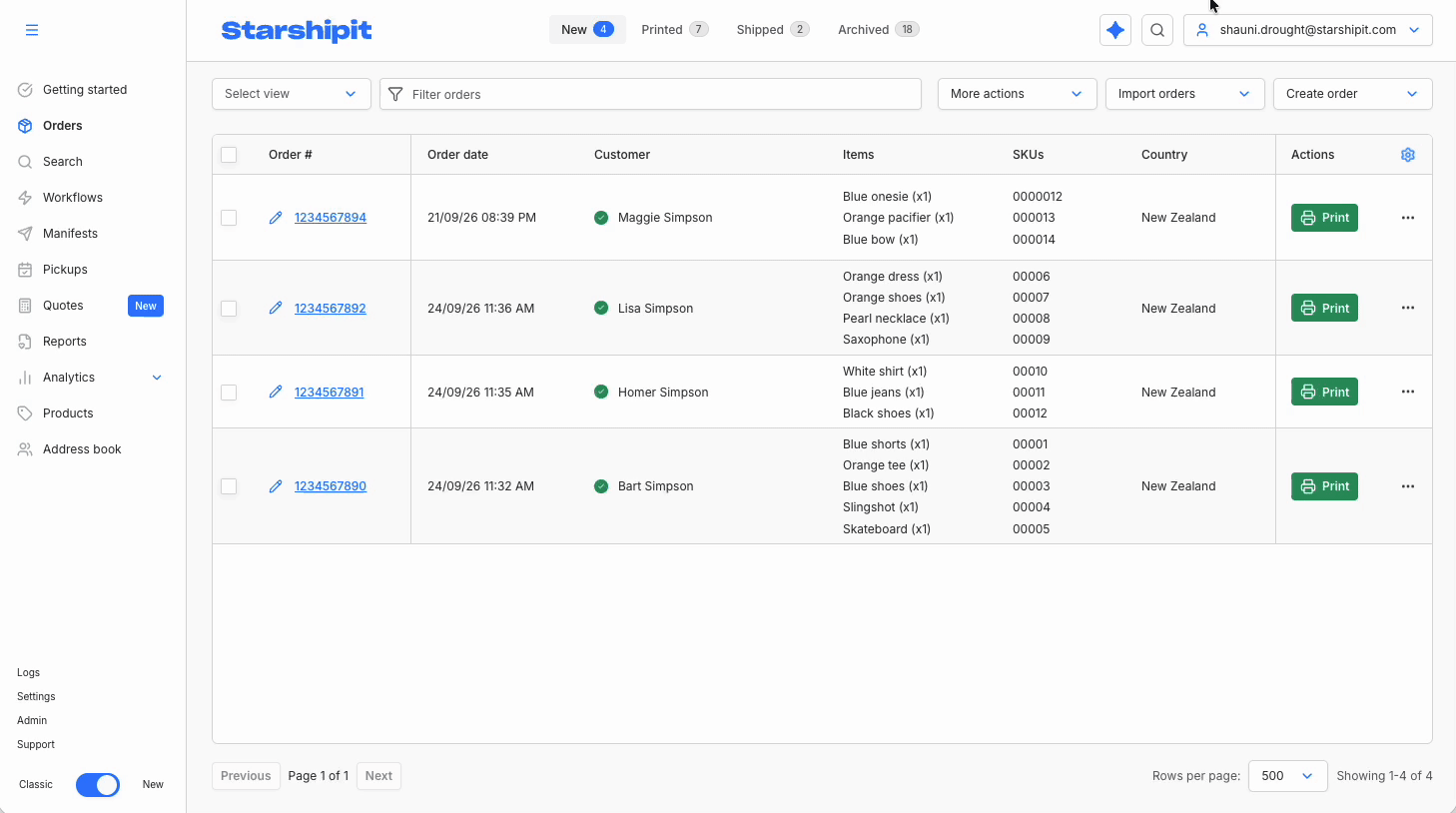Viewport: 1456px width, 813px height.
Task: Edit order 1234567894 with pencil icon
Action: point(276,218)
